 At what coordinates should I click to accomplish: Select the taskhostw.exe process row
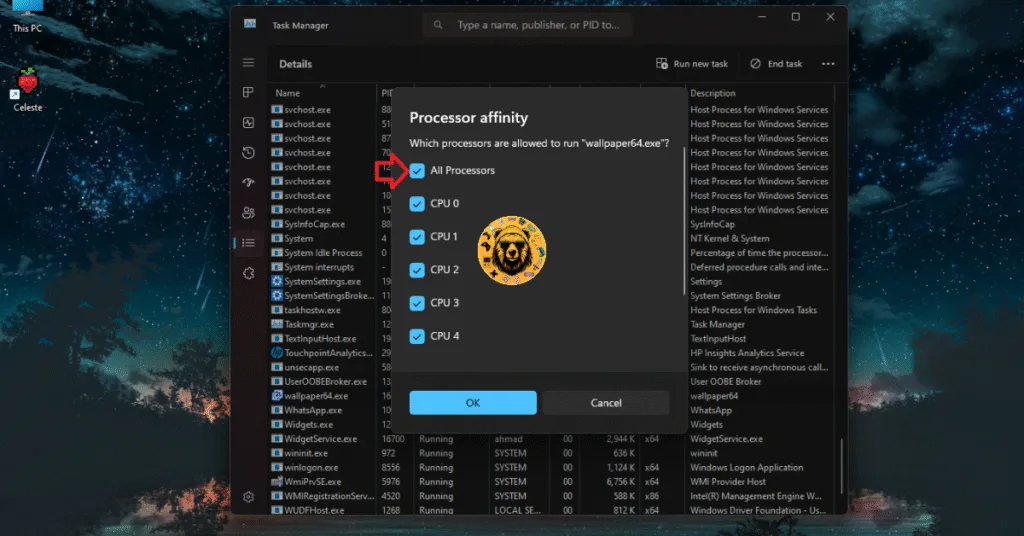(312, 310)
